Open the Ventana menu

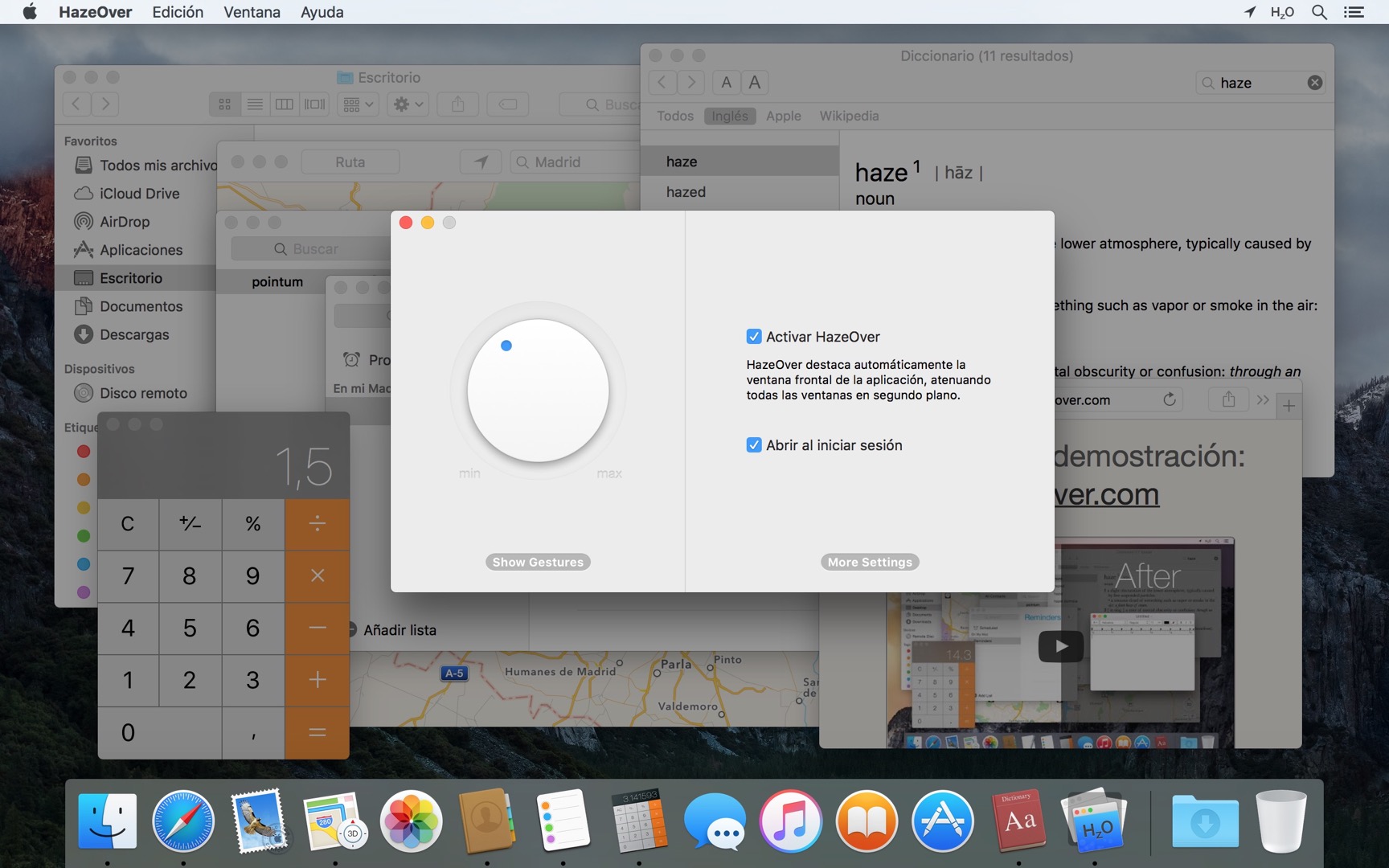[251, 12]
